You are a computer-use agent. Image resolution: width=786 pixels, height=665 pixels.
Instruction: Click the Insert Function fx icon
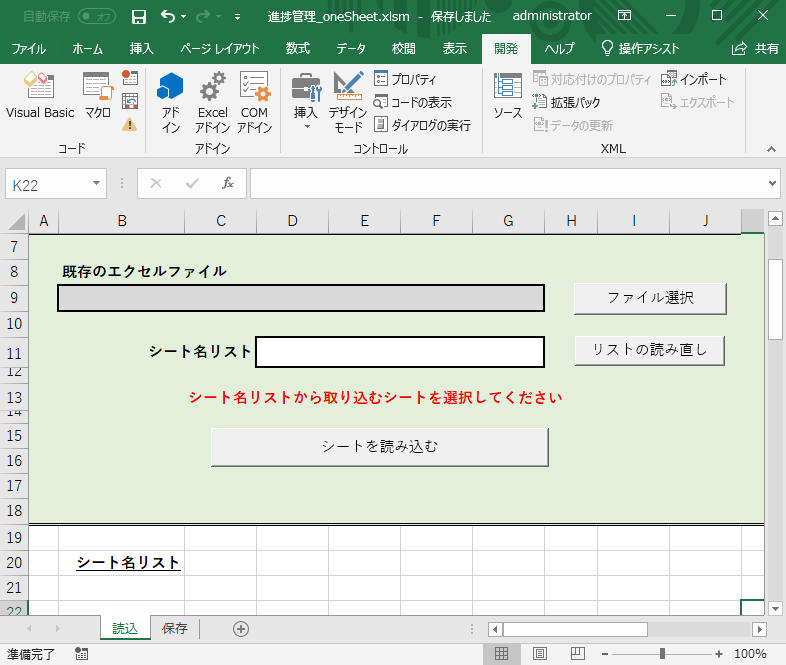click(228, 183)
